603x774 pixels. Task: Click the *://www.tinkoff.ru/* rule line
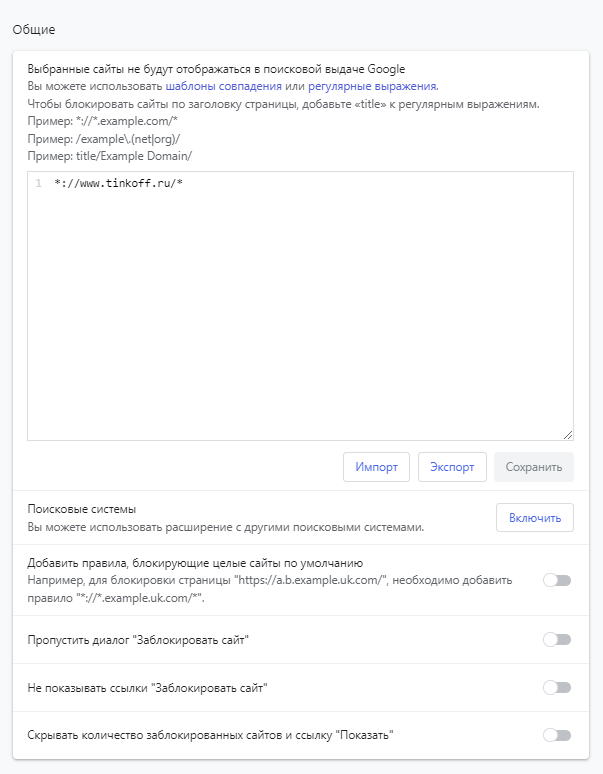point(119,183)
